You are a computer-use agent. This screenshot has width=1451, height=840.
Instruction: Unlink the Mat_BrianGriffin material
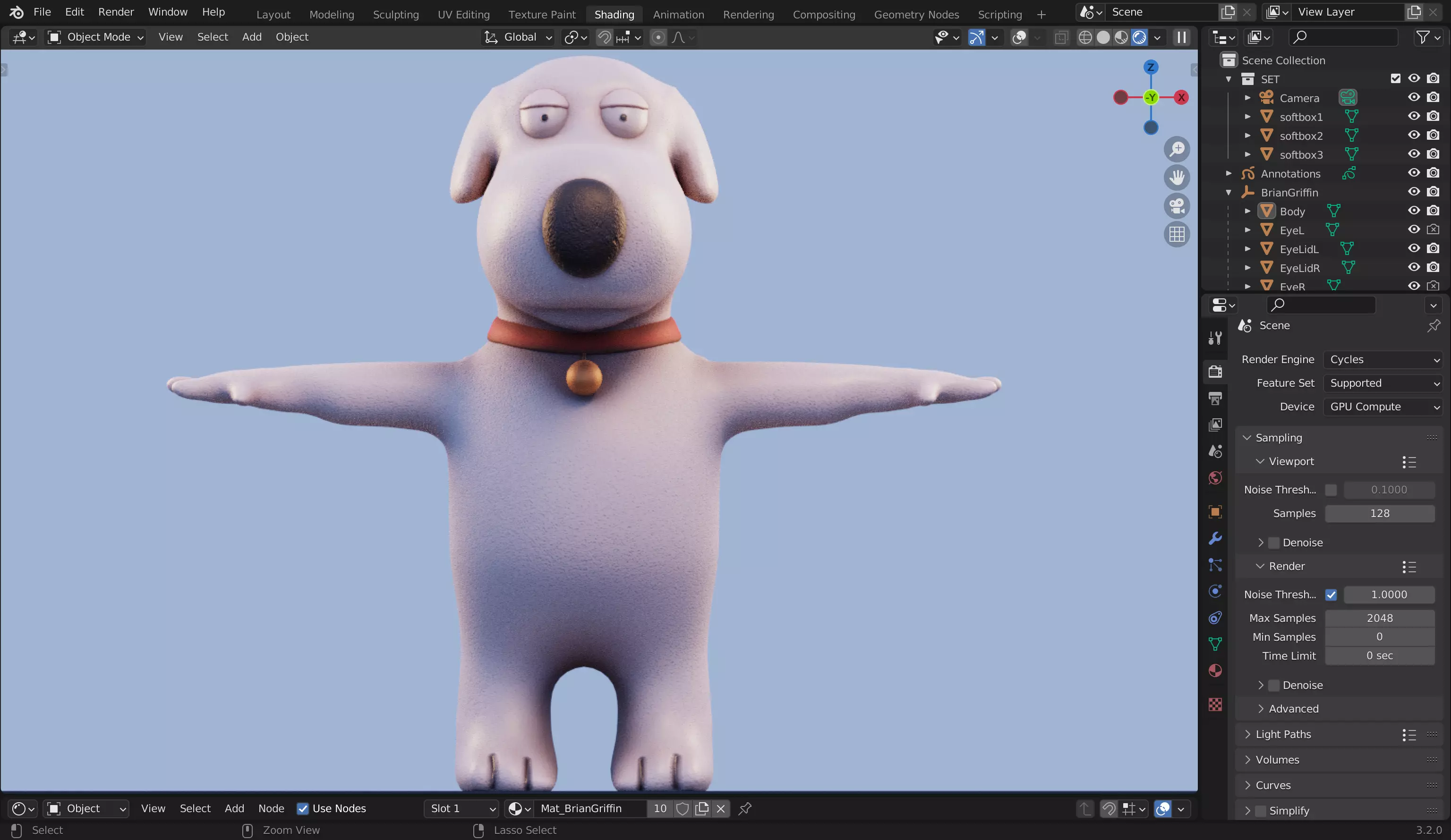pyautogui.click(x=720, y=808)
